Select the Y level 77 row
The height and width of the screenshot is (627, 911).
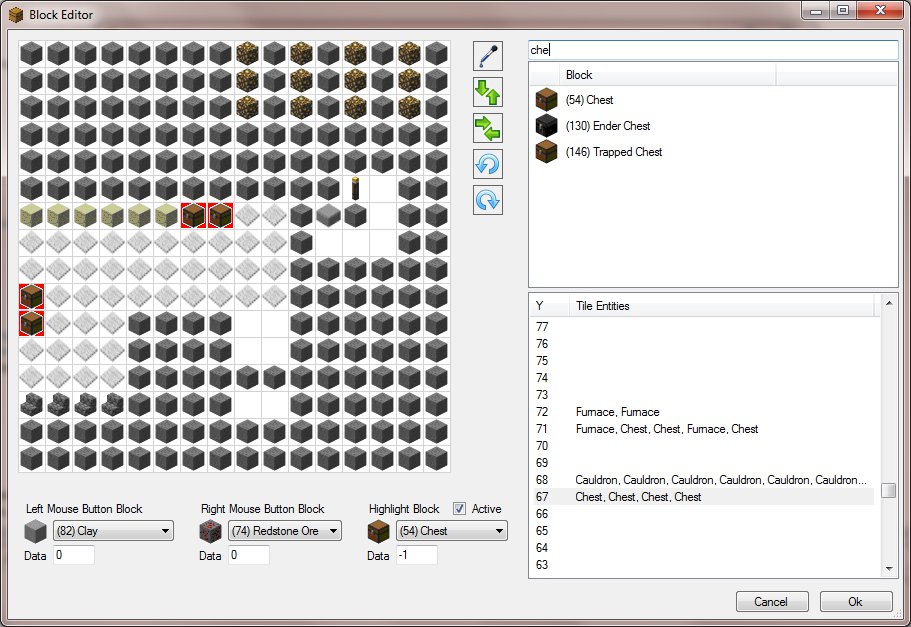coord(703,327)
